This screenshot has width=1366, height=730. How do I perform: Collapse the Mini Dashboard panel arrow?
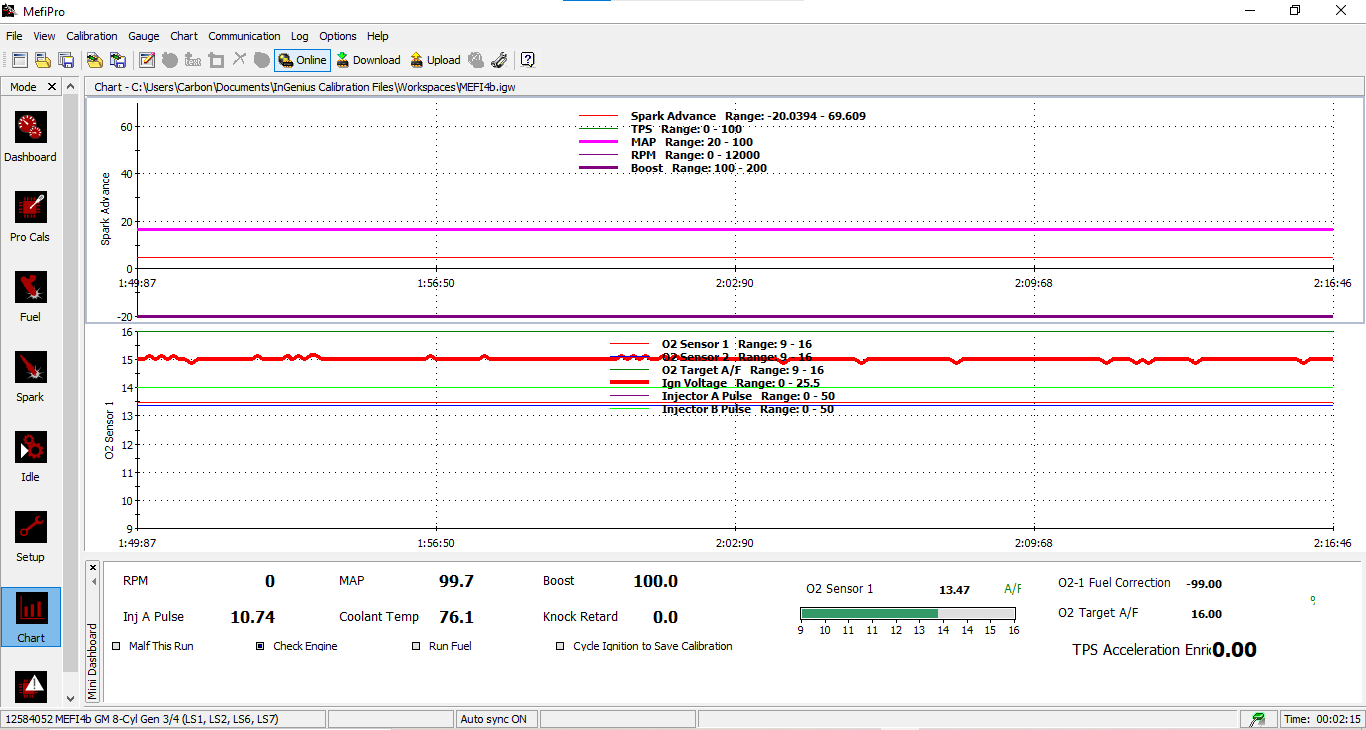(x=93, y=582)
